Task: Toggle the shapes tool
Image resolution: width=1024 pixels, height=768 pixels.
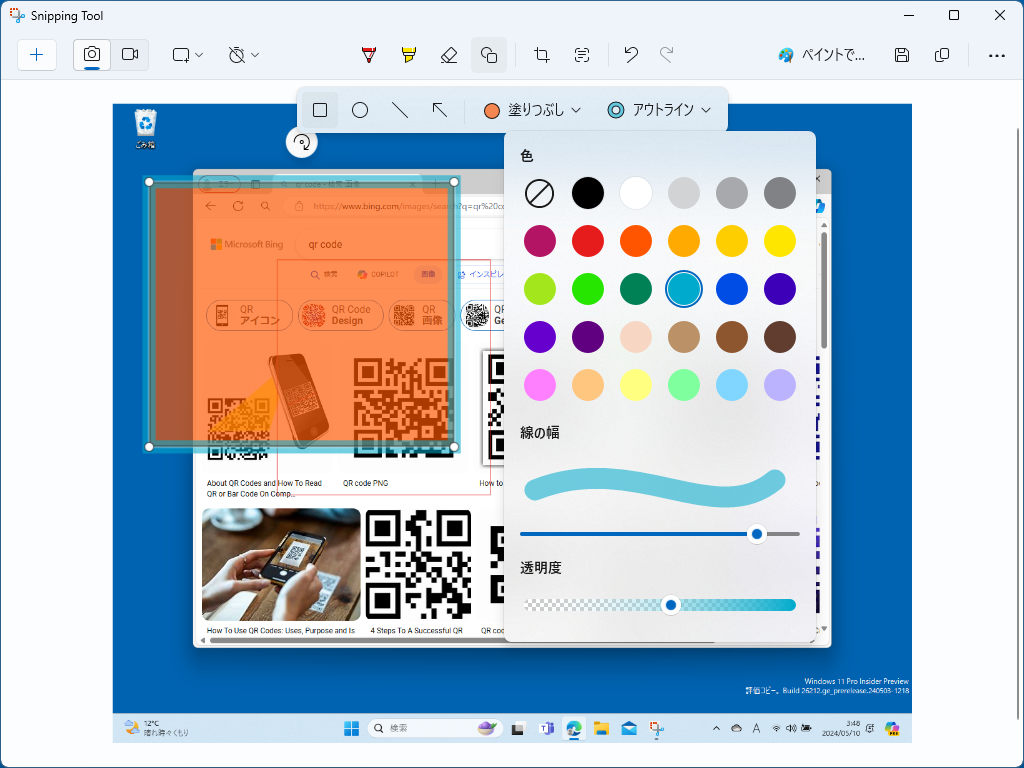Action: tap(488, 55)
